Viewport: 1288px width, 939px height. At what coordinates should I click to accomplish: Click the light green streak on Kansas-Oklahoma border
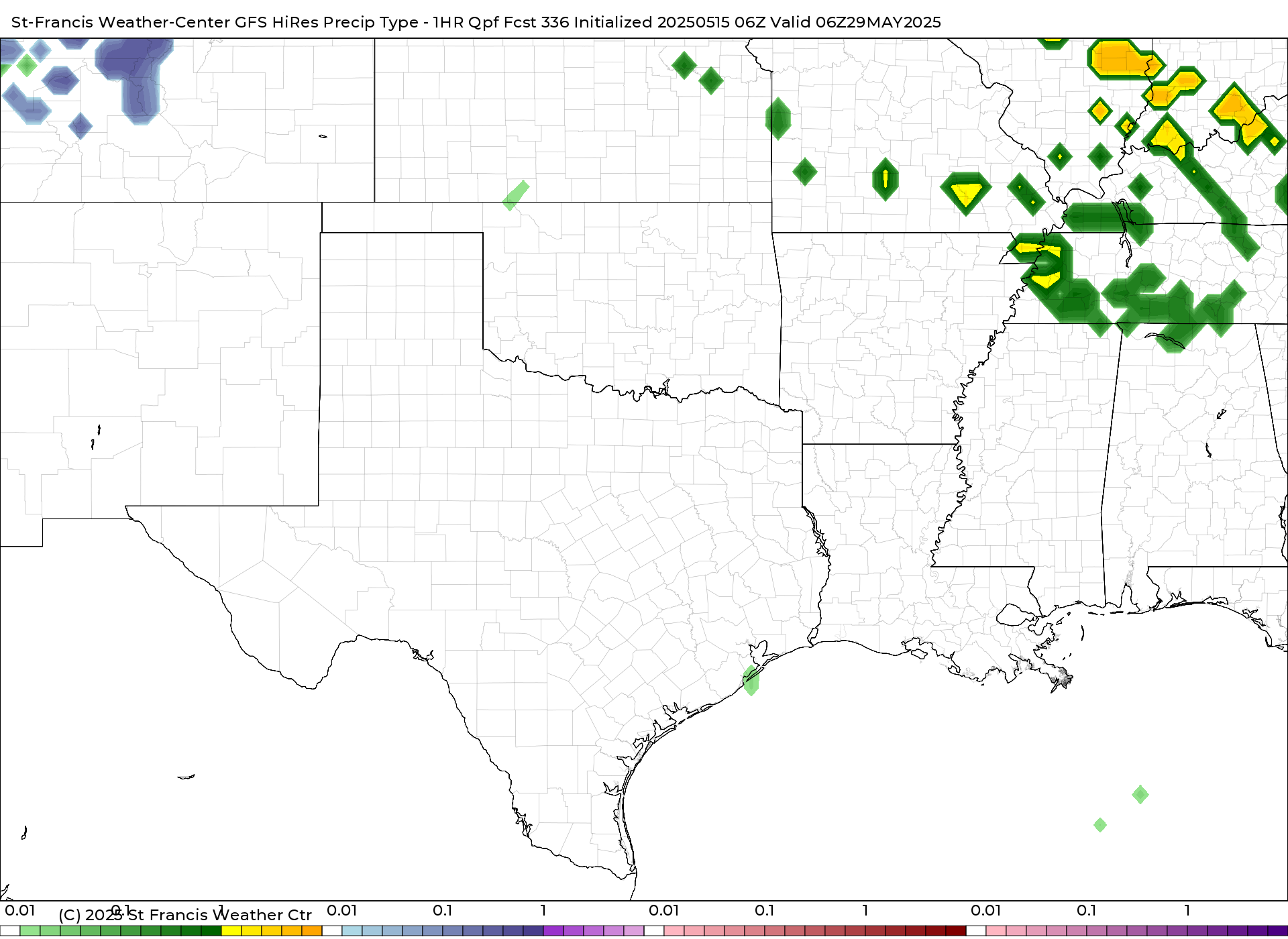point(516,195)
